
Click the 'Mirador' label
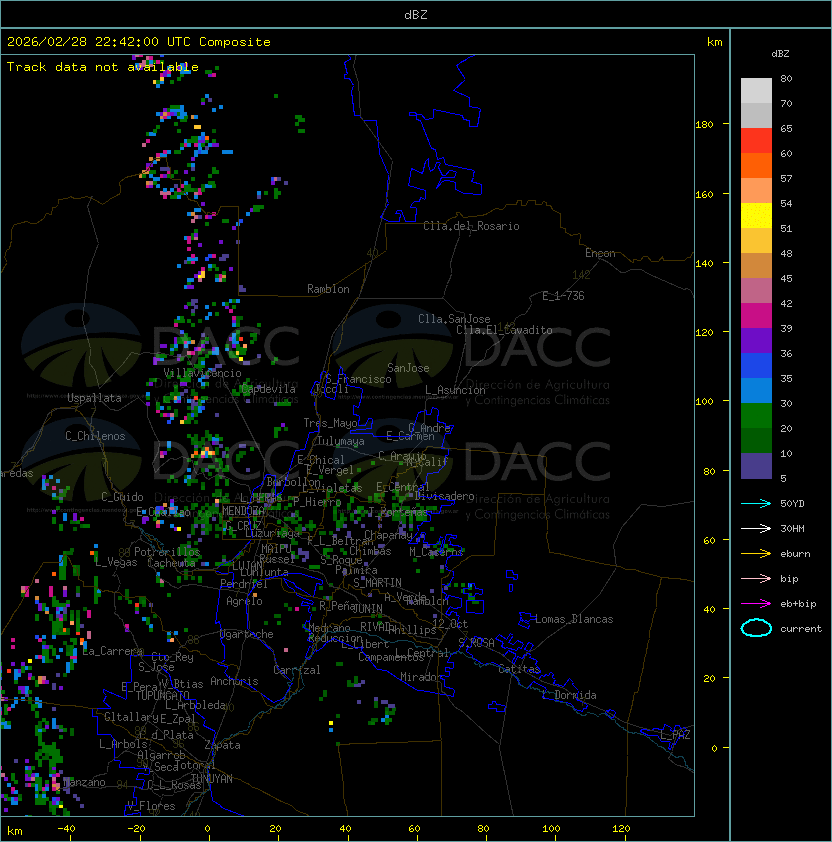pyautogui.click(x=421, y=677)
